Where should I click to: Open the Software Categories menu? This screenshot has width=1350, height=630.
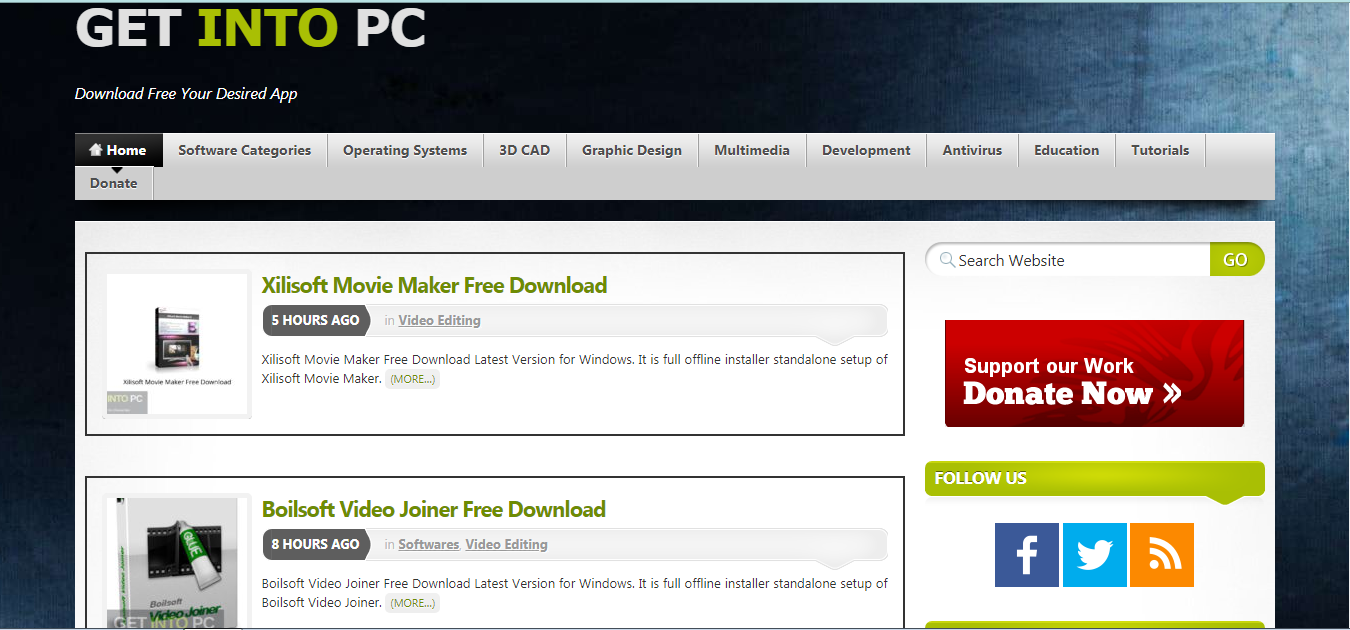point(245,150)
